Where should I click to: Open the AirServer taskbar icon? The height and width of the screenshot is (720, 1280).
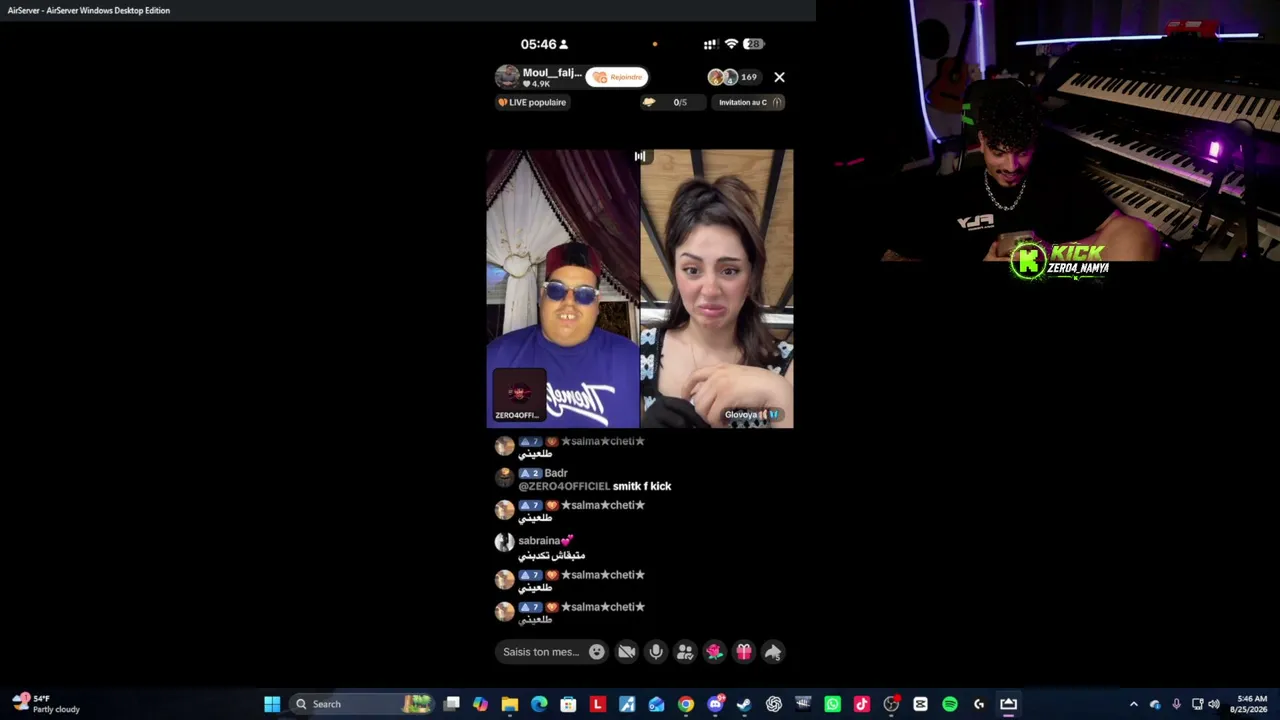1008,704
